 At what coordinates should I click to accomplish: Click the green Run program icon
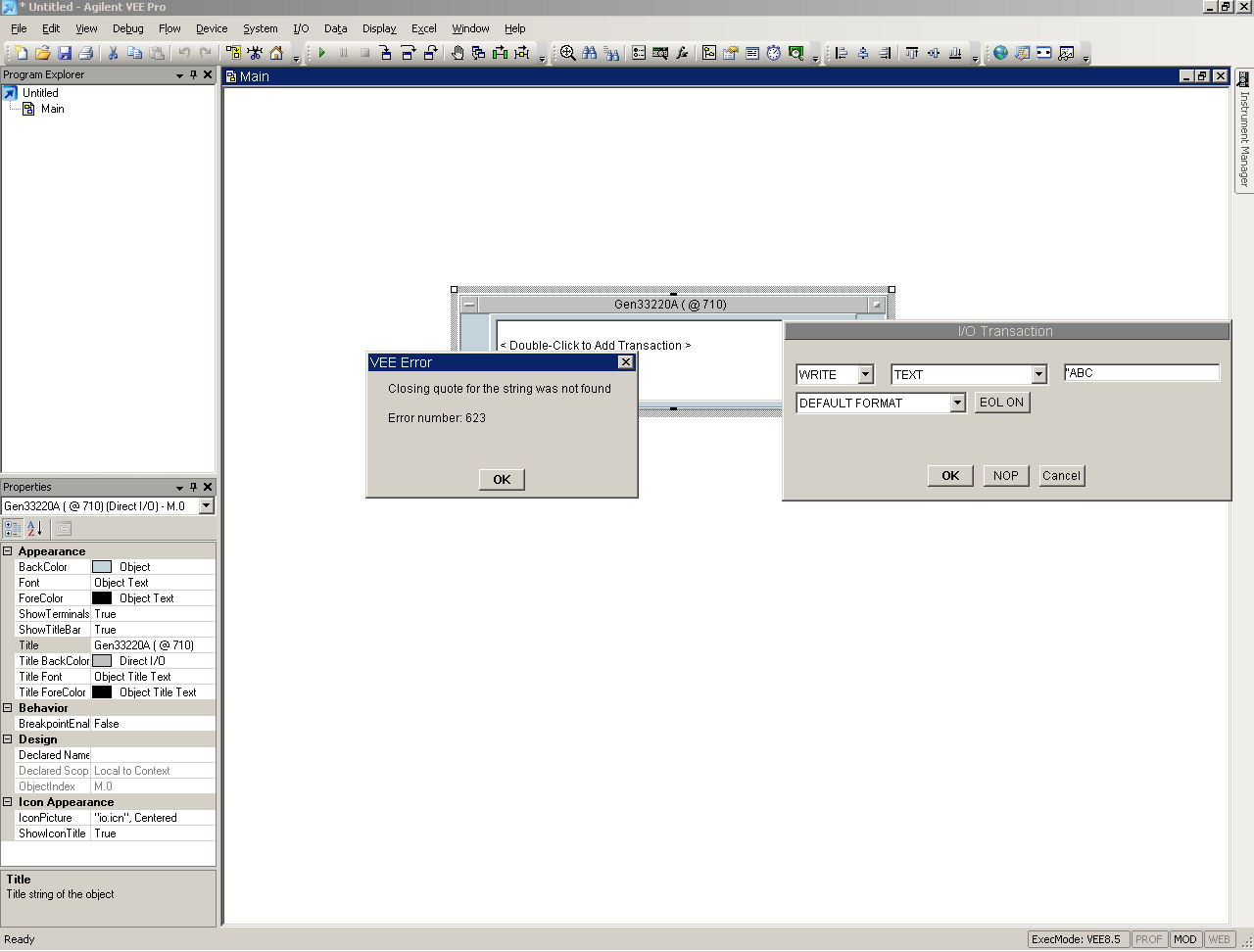(322, 53)
